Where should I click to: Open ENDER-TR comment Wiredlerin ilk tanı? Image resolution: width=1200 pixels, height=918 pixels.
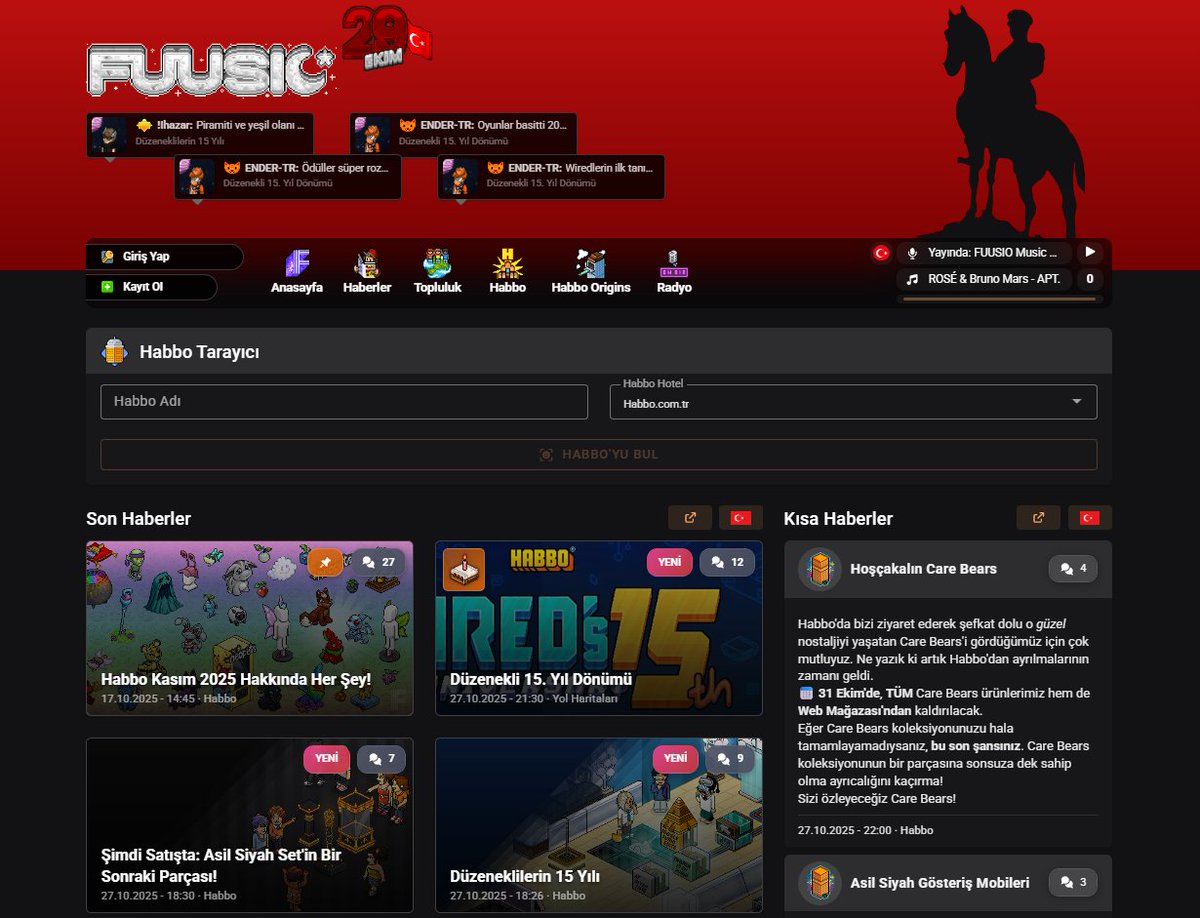[x=551, y=176]
